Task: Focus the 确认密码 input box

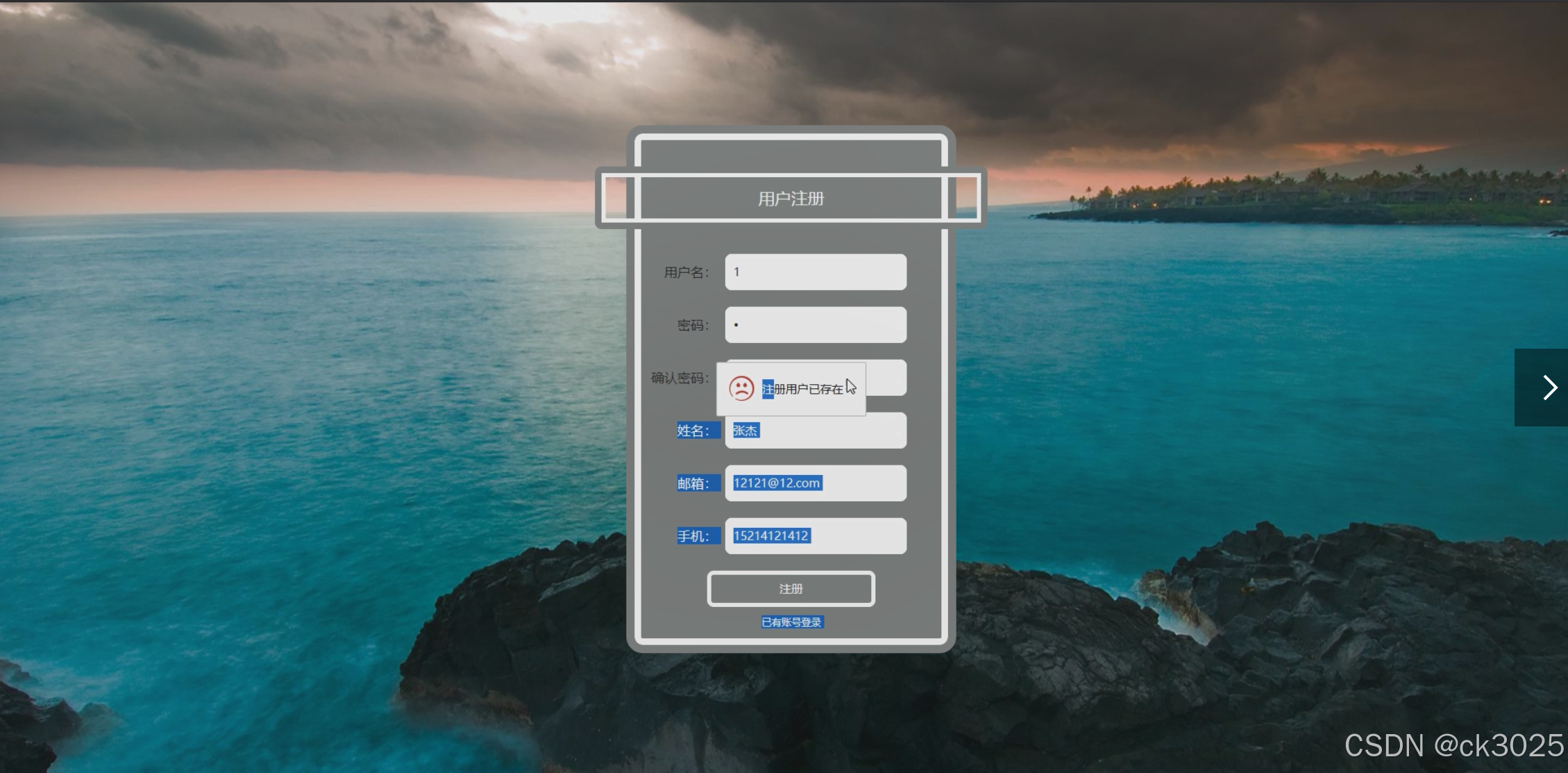Action: 887,377
